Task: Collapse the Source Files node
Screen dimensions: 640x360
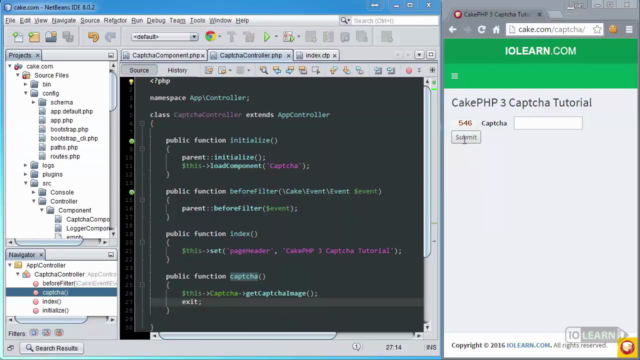Action: click(18, 75)
